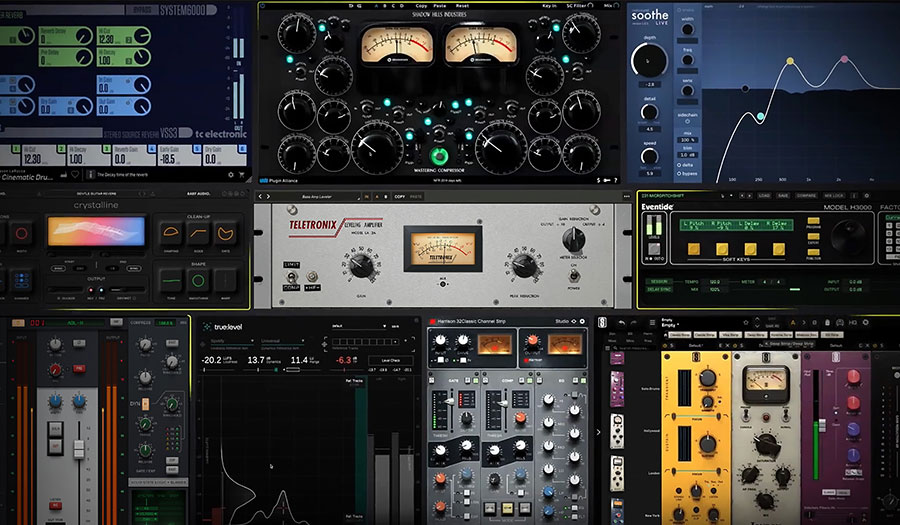
Task: Click the soothe speed knob
Action: (x=649, y=156)
